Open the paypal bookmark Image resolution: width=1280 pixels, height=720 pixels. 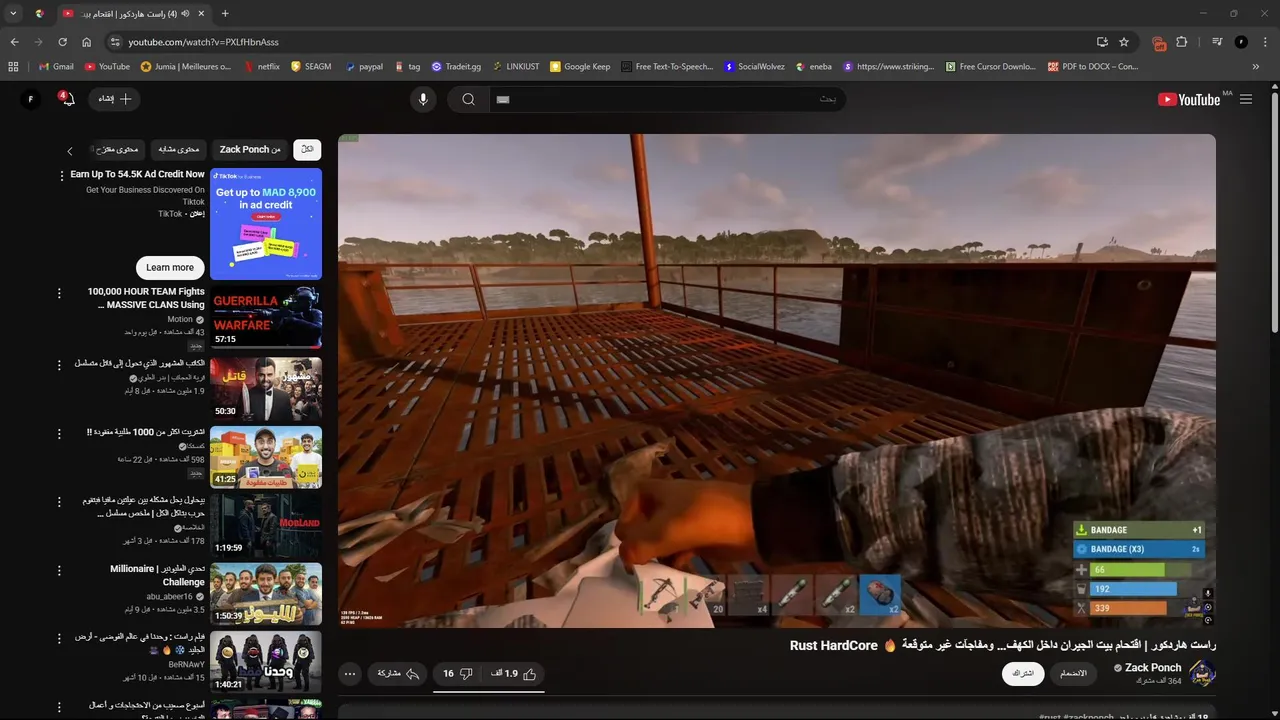point(364,67)
